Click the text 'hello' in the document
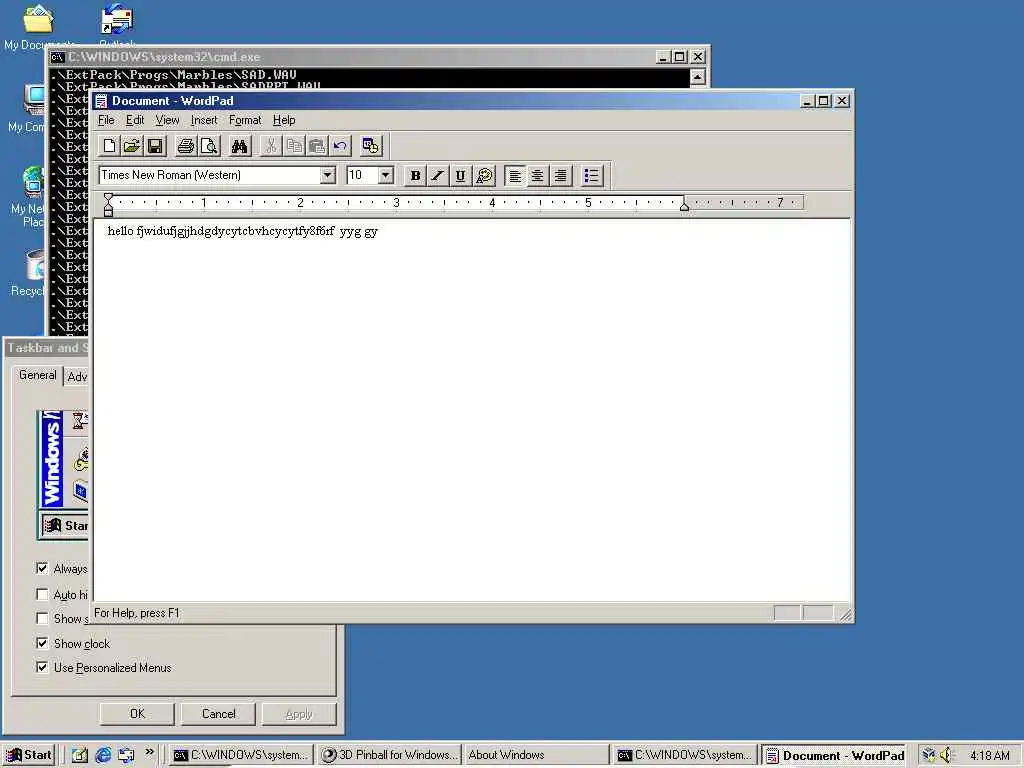Screen dimensions: 1024x768 (120, 231)
